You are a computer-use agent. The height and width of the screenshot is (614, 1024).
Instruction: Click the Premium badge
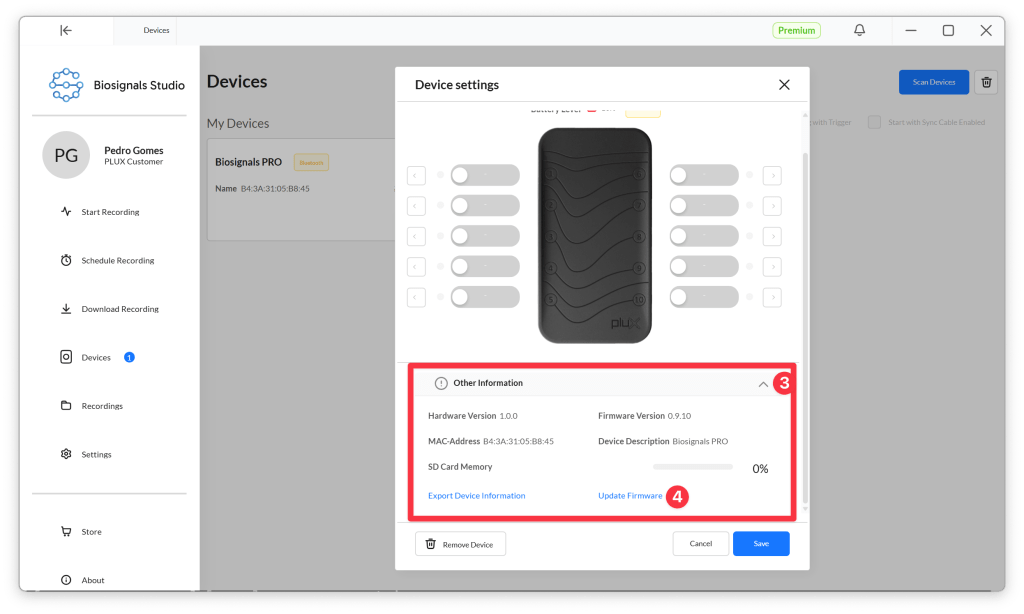point(797,30)
